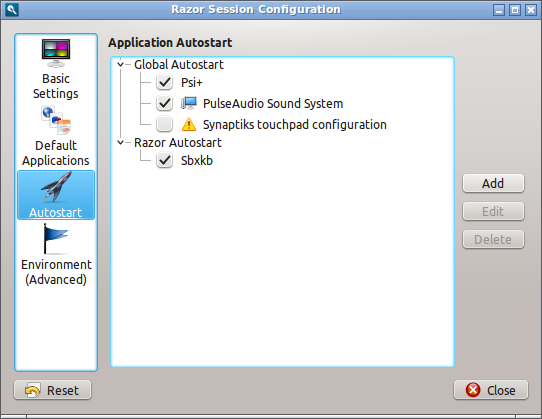Screen dimensions: 542x419
Task: Enable Synaptiks touchpad configuration checkbox
Action: [x=165, y=124]
